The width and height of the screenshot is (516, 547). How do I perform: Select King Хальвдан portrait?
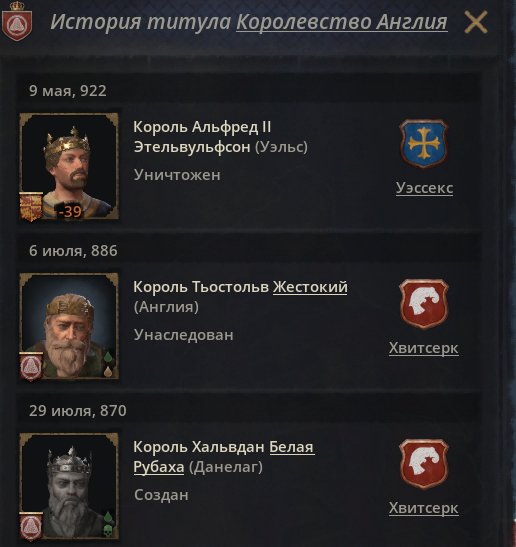coord(69,486)
